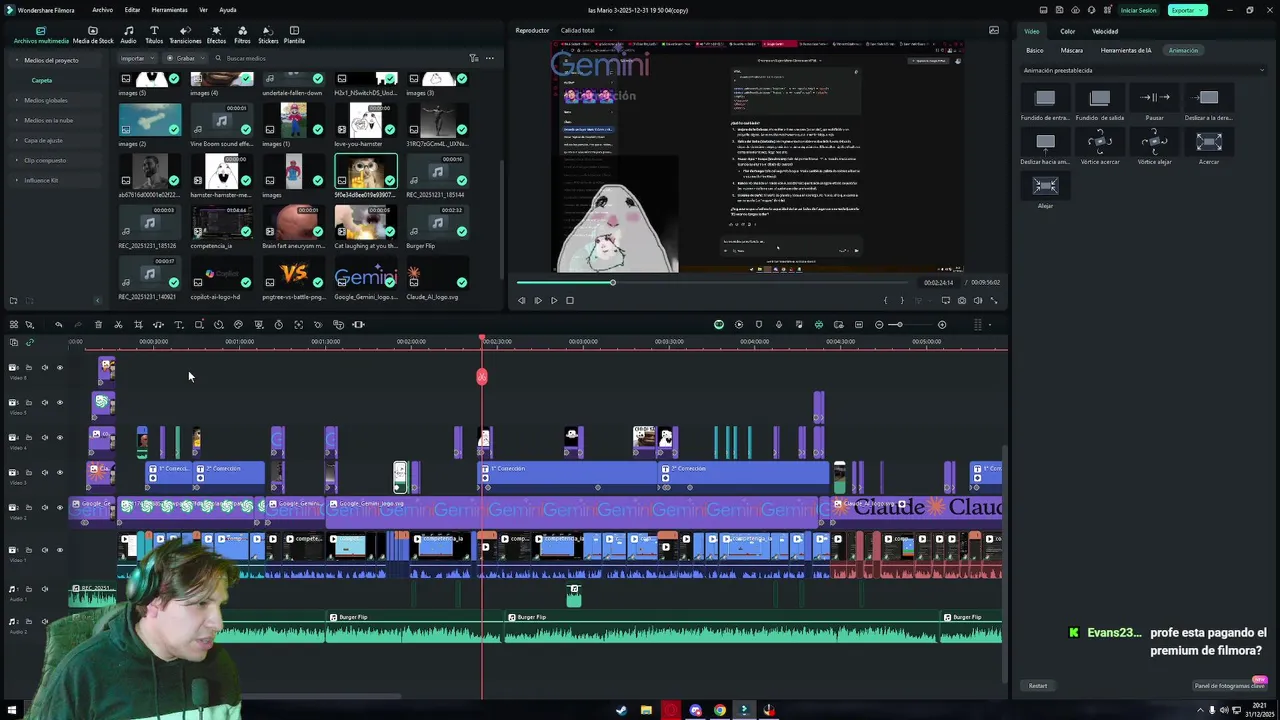Viewport: 1280px width, 720px height.
Task: Toggle visibility eye of Video 3 track
Action: 59,473
